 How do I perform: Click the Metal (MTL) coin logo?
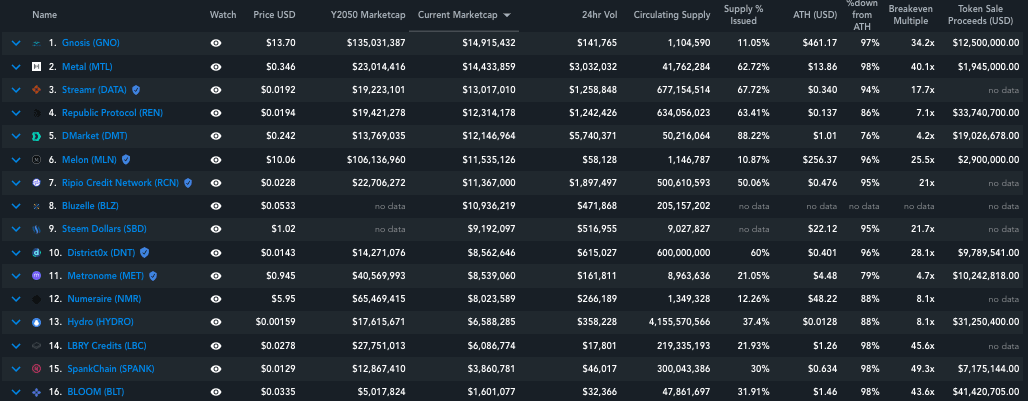pyautogui.click(x=37, y=67)
